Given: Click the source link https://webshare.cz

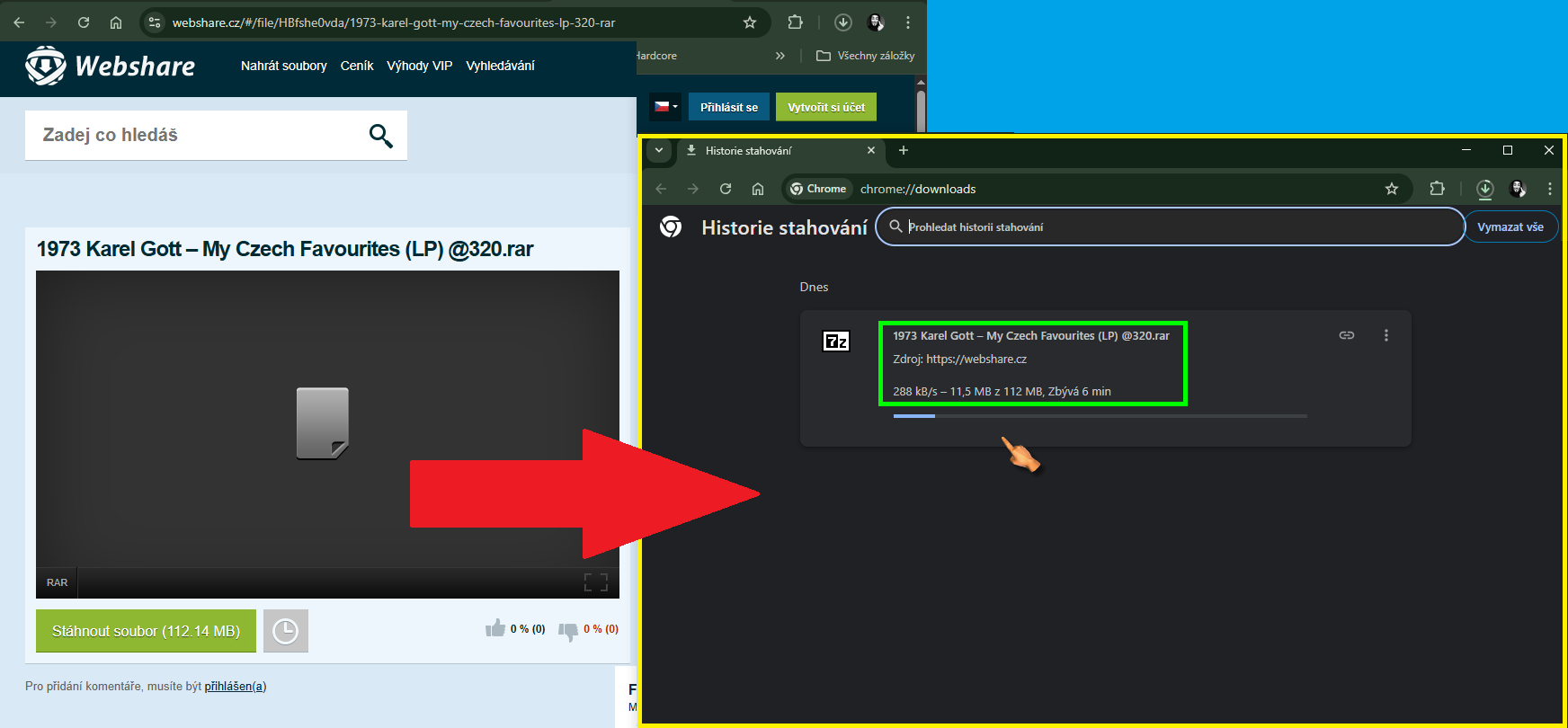Looking at the screenshot, I should [x=976, y=360].
